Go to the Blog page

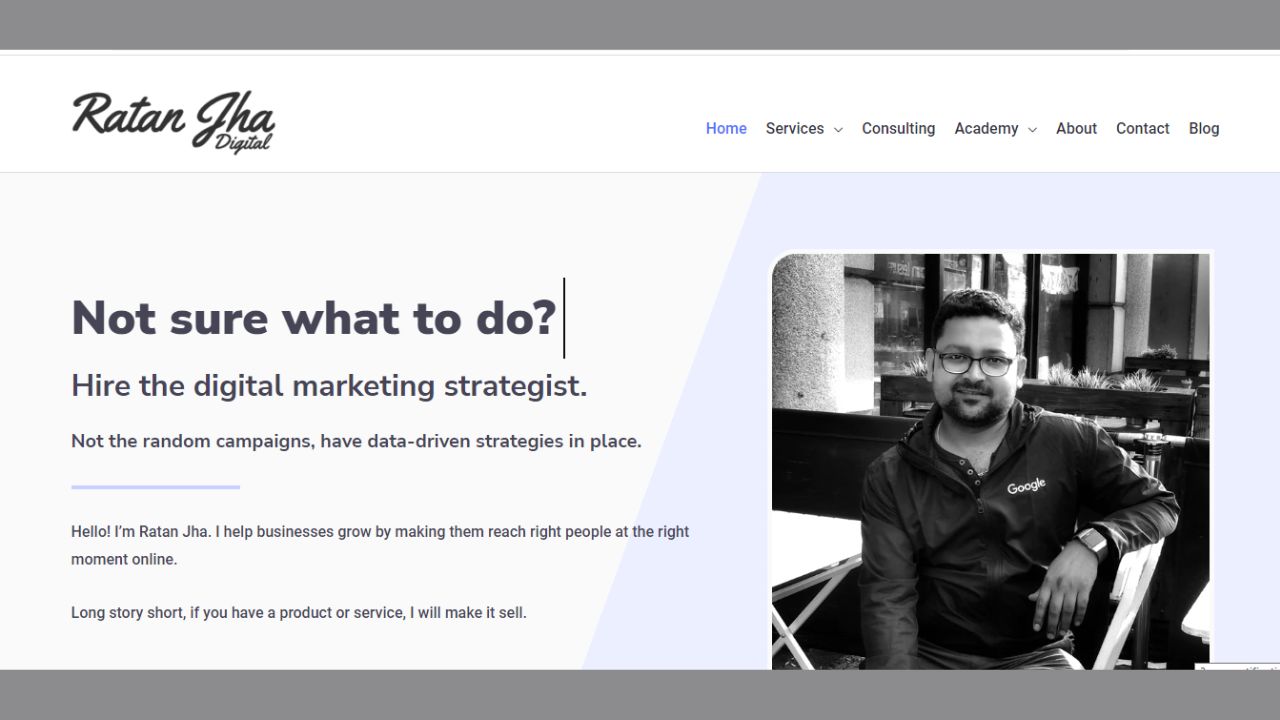pos(1203,128)
